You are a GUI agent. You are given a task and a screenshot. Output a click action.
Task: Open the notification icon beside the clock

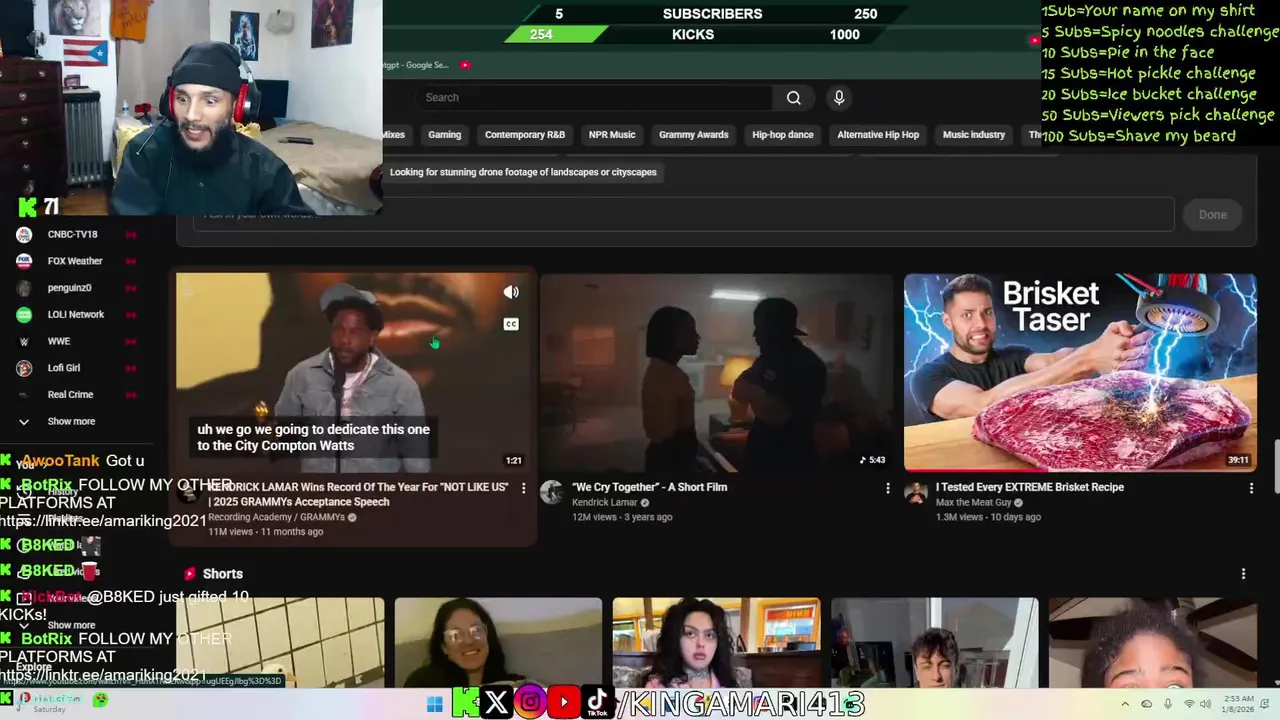coord(1266,704)
